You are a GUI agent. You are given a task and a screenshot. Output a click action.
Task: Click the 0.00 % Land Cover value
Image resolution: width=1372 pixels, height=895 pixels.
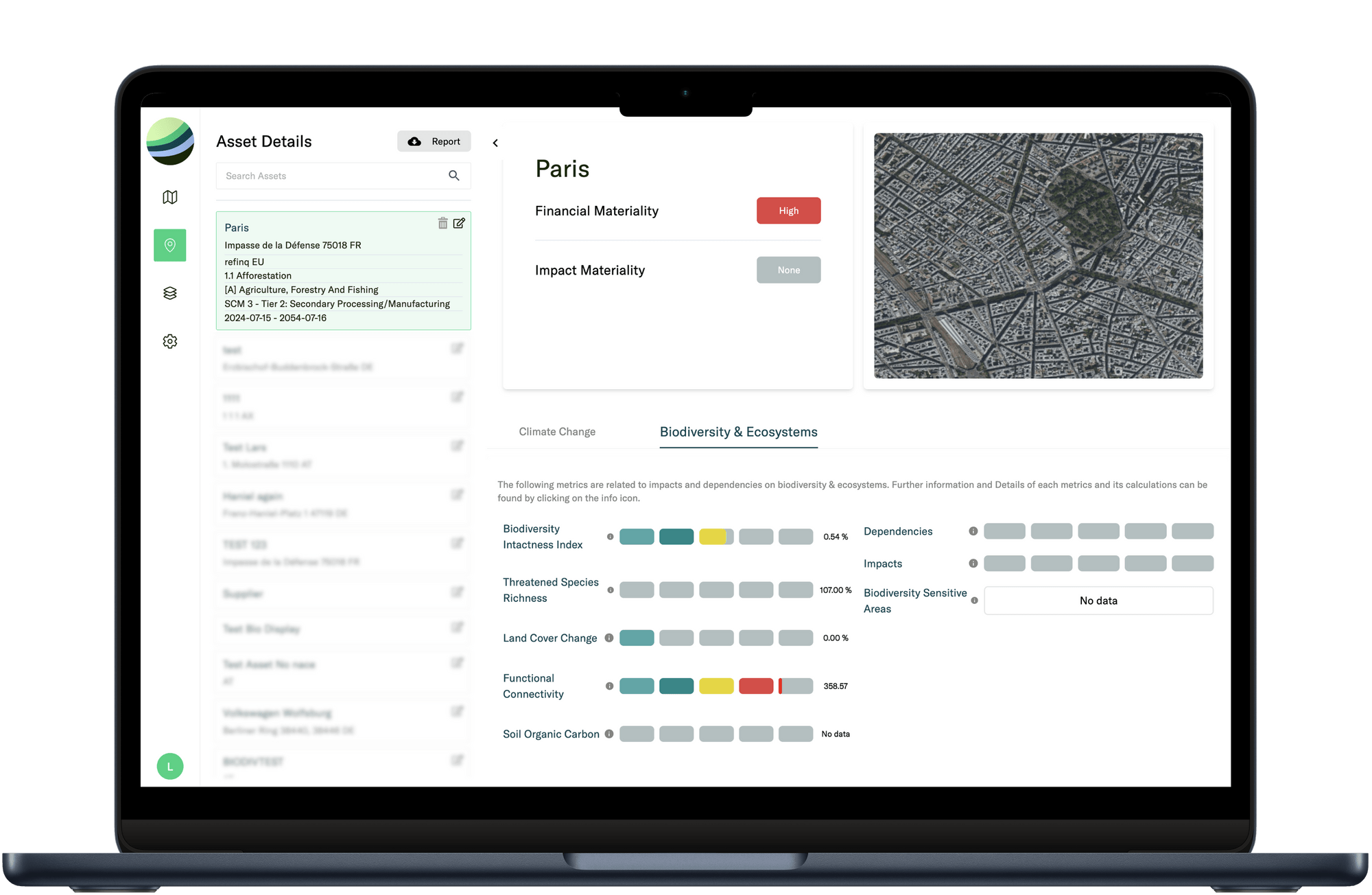point(836,638)
